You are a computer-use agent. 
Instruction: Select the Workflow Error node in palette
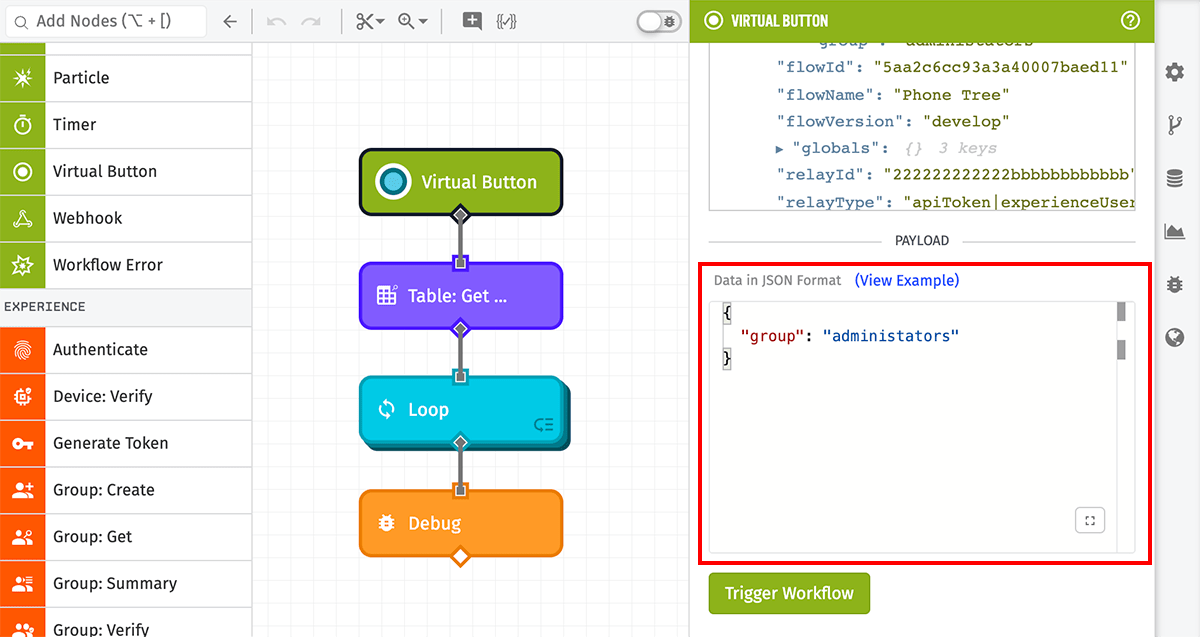(x=125, y=265)
